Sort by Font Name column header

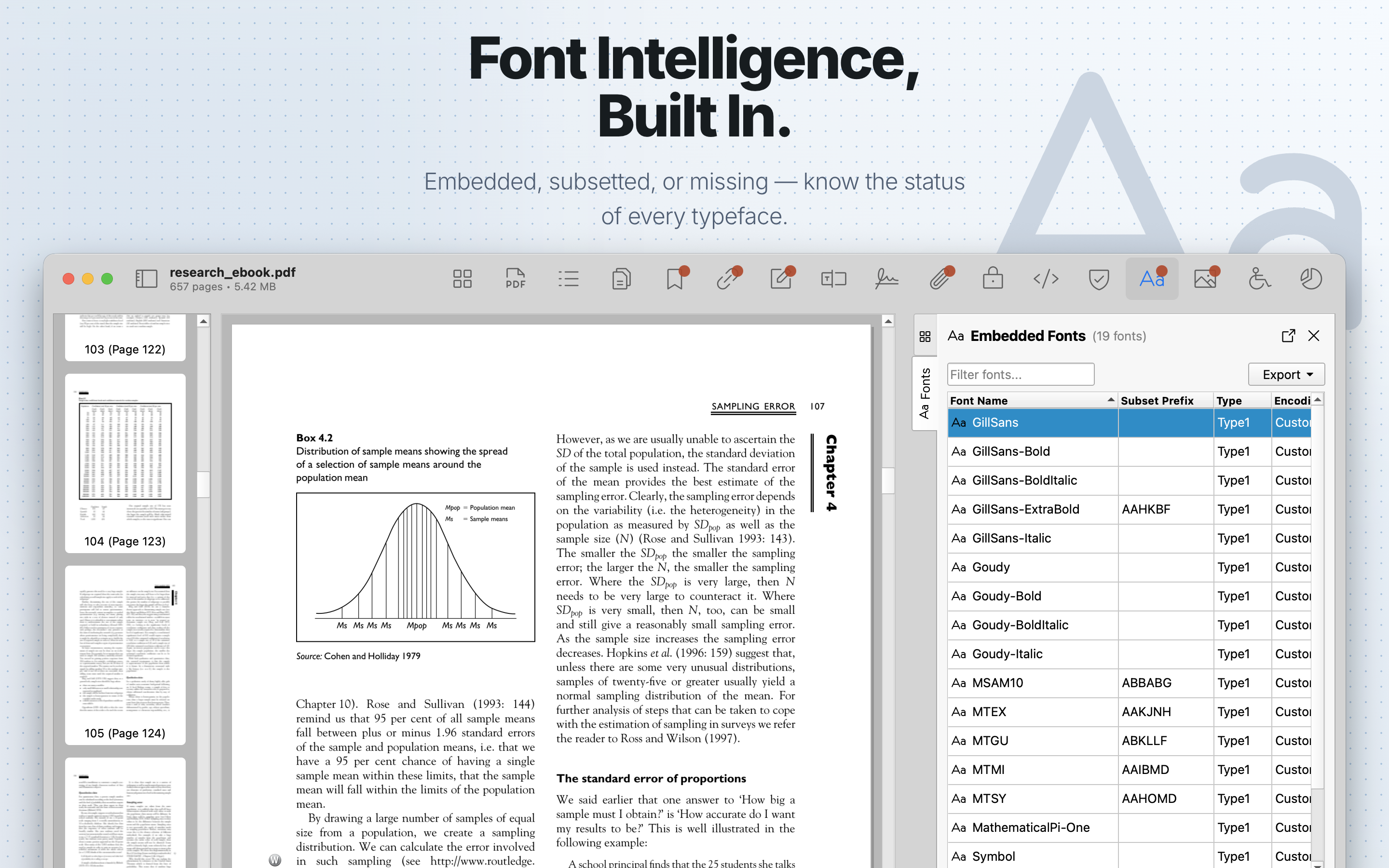click(x=1032, y=401)
